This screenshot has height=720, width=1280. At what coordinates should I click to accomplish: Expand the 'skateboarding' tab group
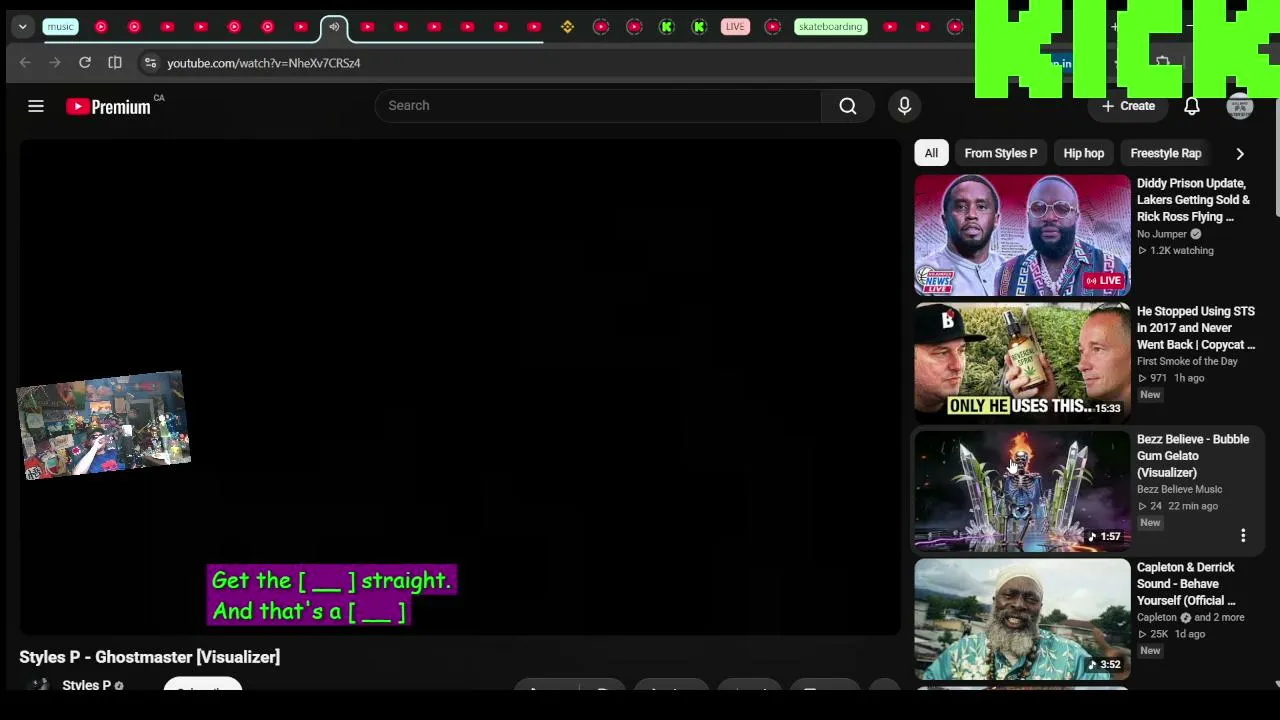click(830, 27)
